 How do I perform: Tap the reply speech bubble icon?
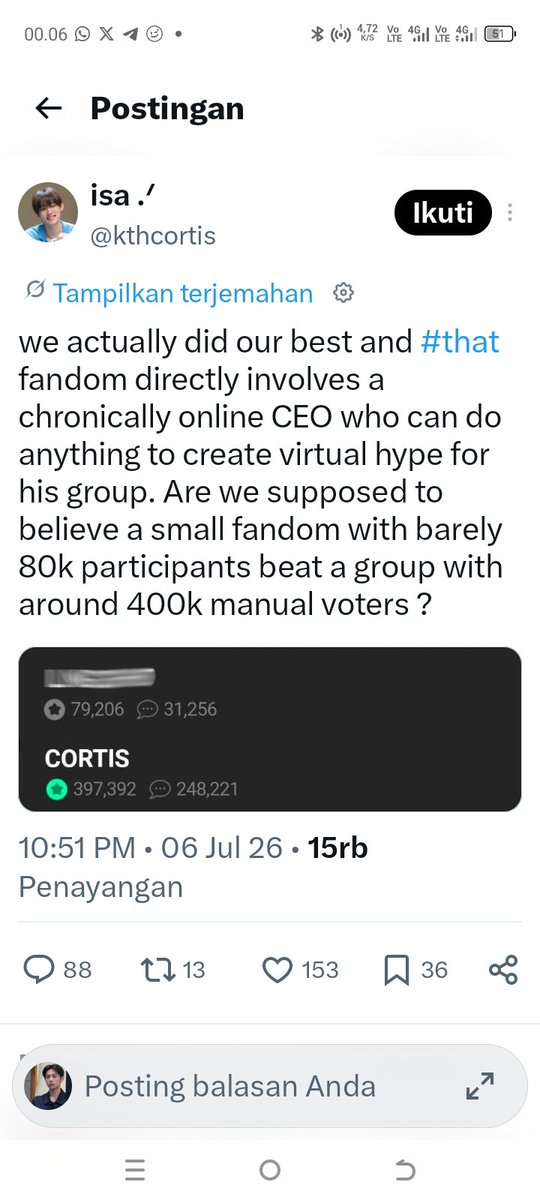39,969
